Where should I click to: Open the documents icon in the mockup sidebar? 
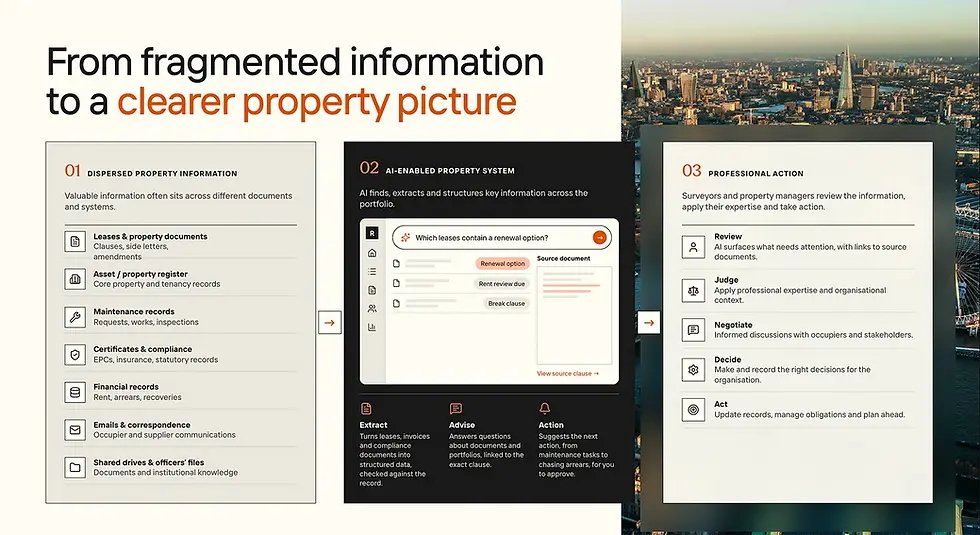372,290
